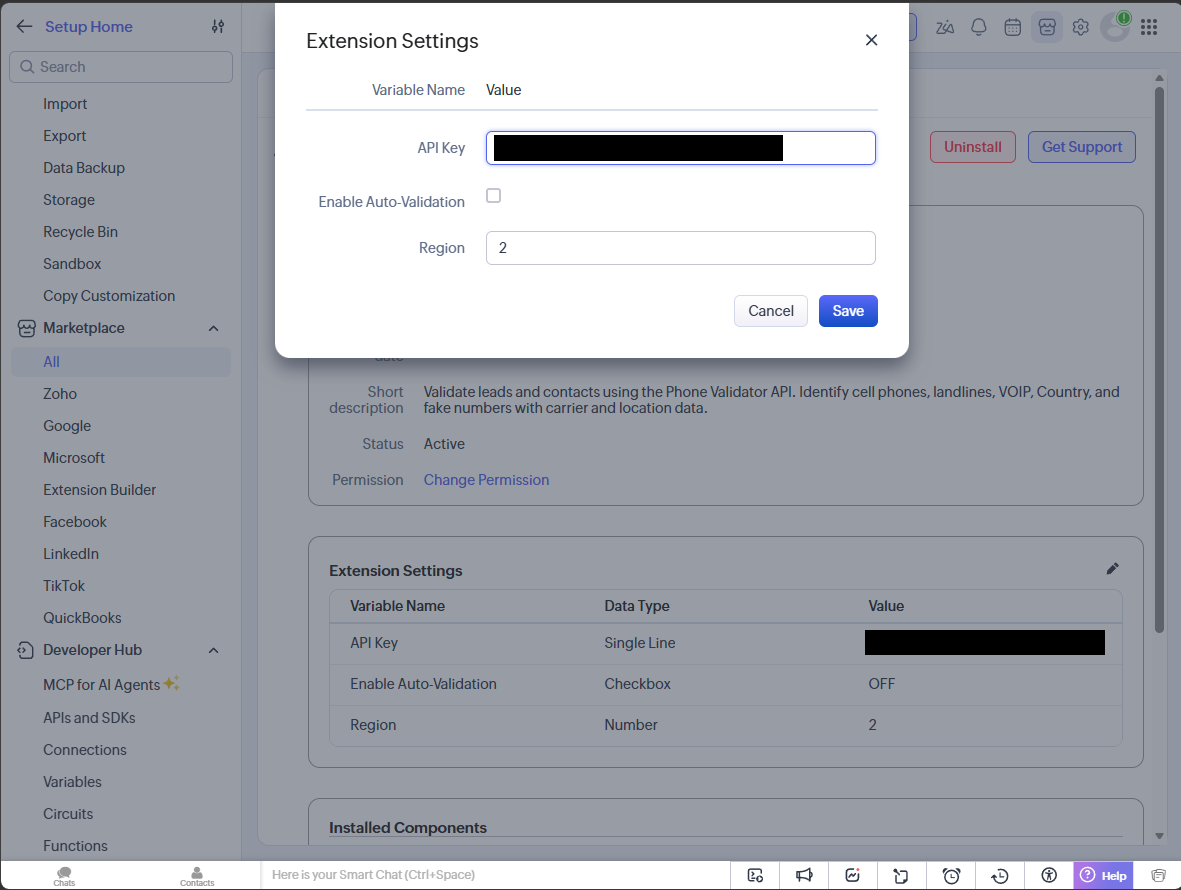Select QuickBooks under Marketplace
The width and height of the screenshot is (1181, 890).
click(x=82, y=618)
